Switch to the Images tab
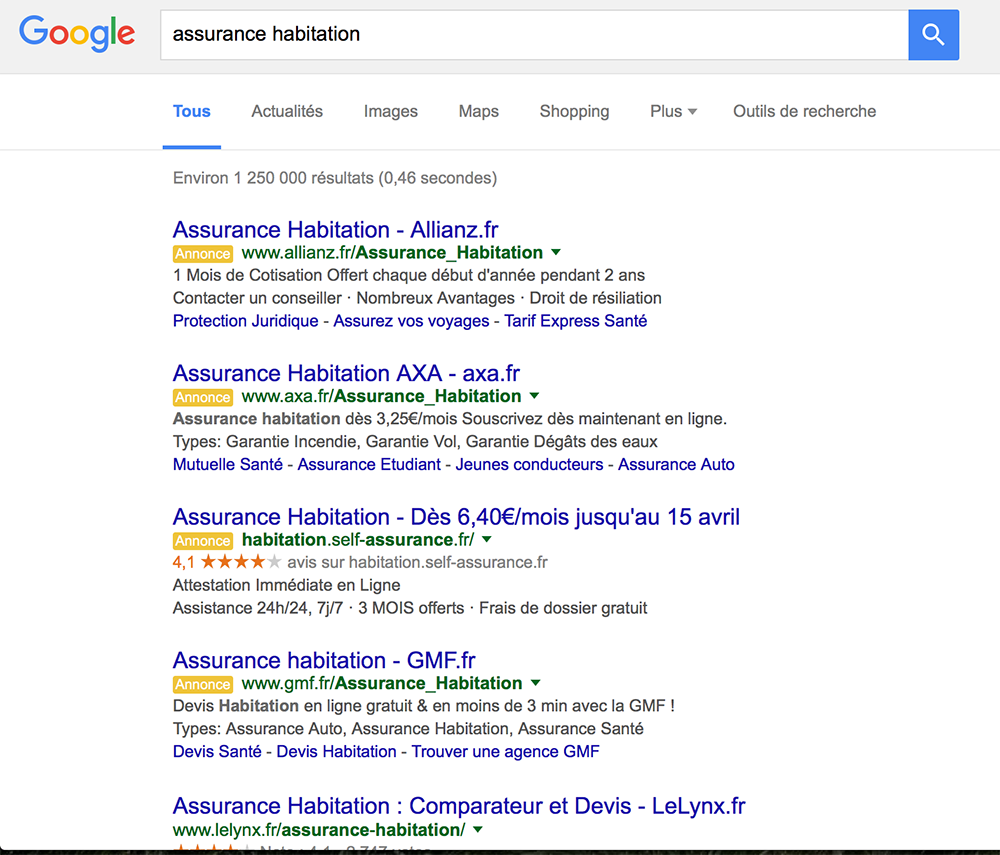The image size is (1000, 855). (390, 112)
